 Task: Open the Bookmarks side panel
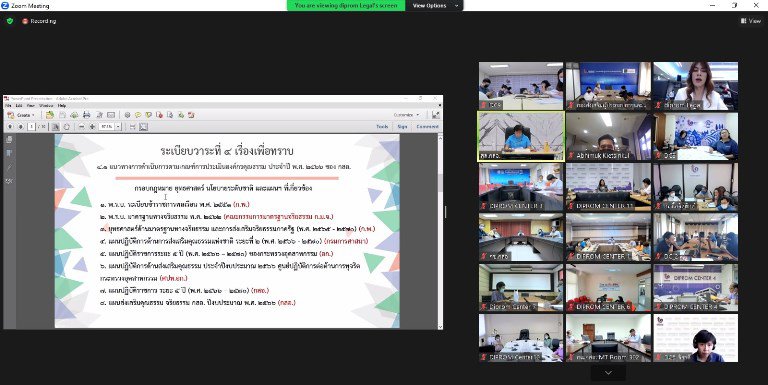9,153
